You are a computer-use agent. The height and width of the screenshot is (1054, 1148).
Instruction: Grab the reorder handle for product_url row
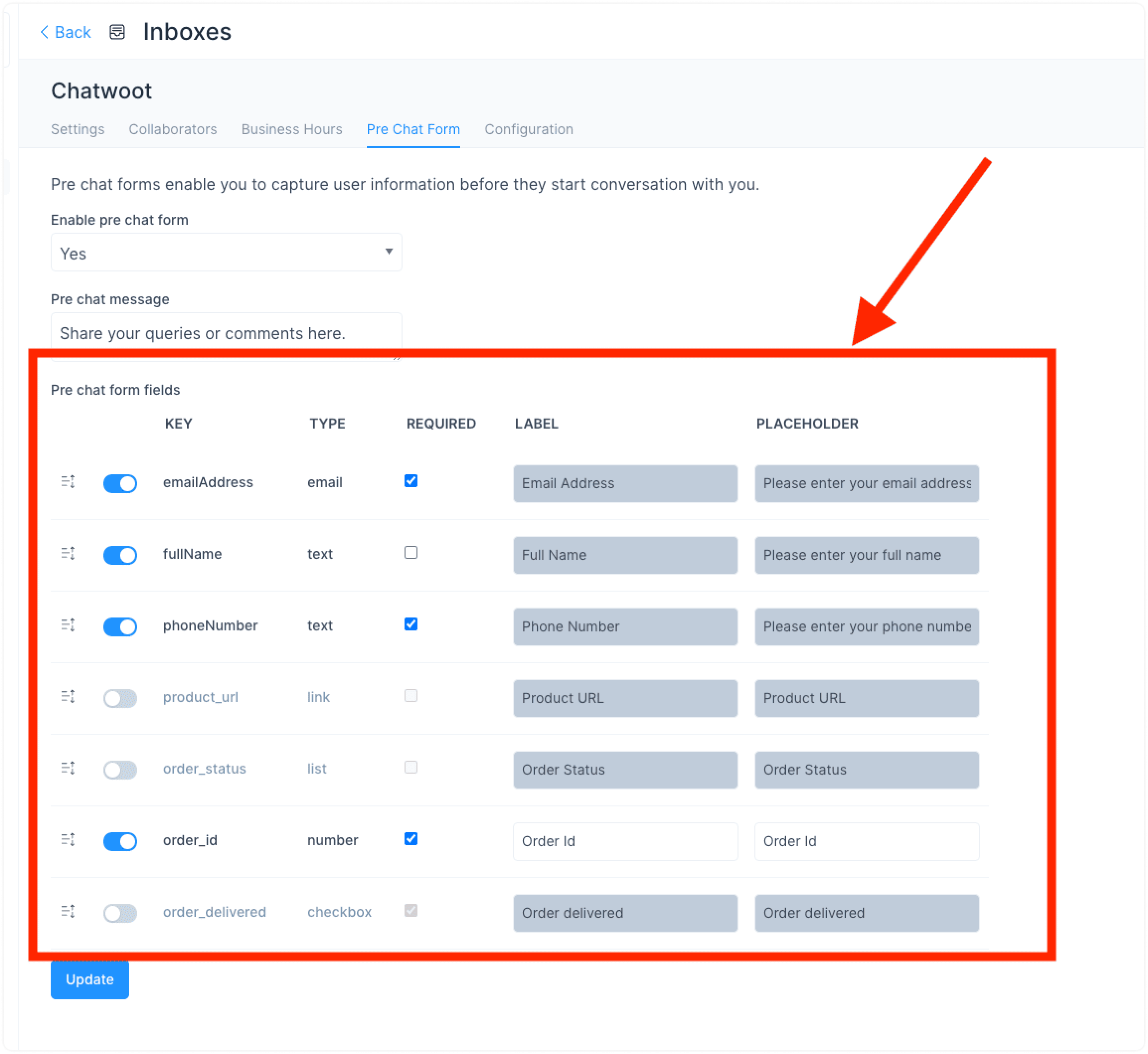(68, 698)
